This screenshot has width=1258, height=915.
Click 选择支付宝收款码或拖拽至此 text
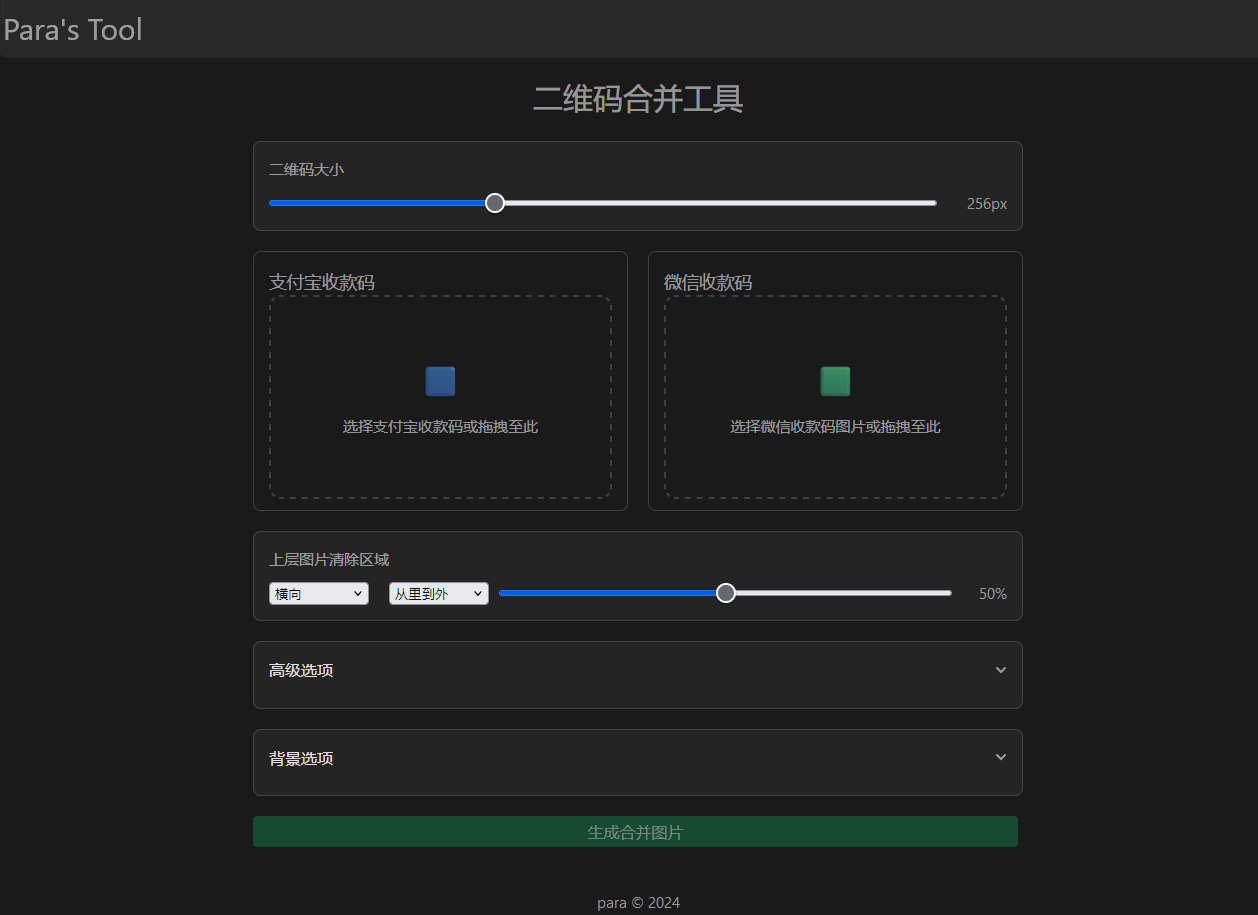point(440,427)
